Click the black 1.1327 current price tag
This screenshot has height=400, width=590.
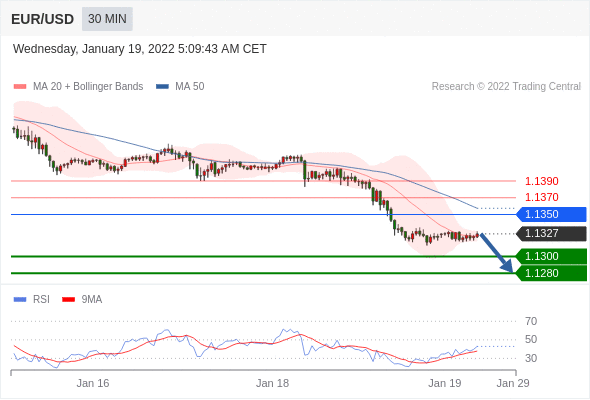tap(551, 234)
